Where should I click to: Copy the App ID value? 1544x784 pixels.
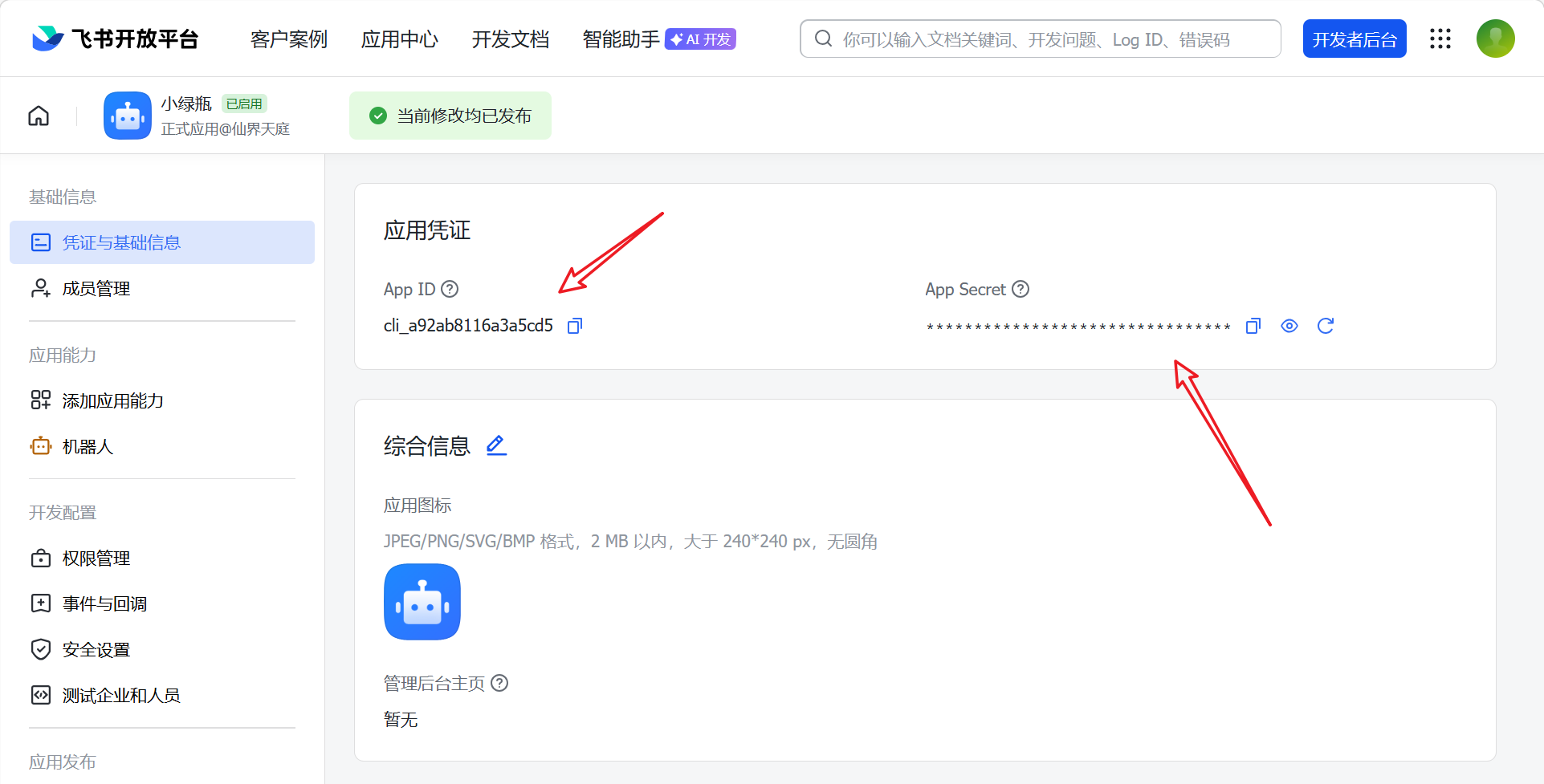tap(574, 326)
